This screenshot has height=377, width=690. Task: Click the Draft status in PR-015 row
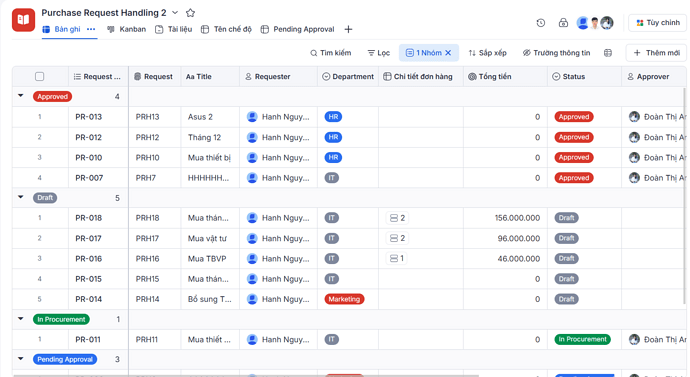tap(566, 279)
